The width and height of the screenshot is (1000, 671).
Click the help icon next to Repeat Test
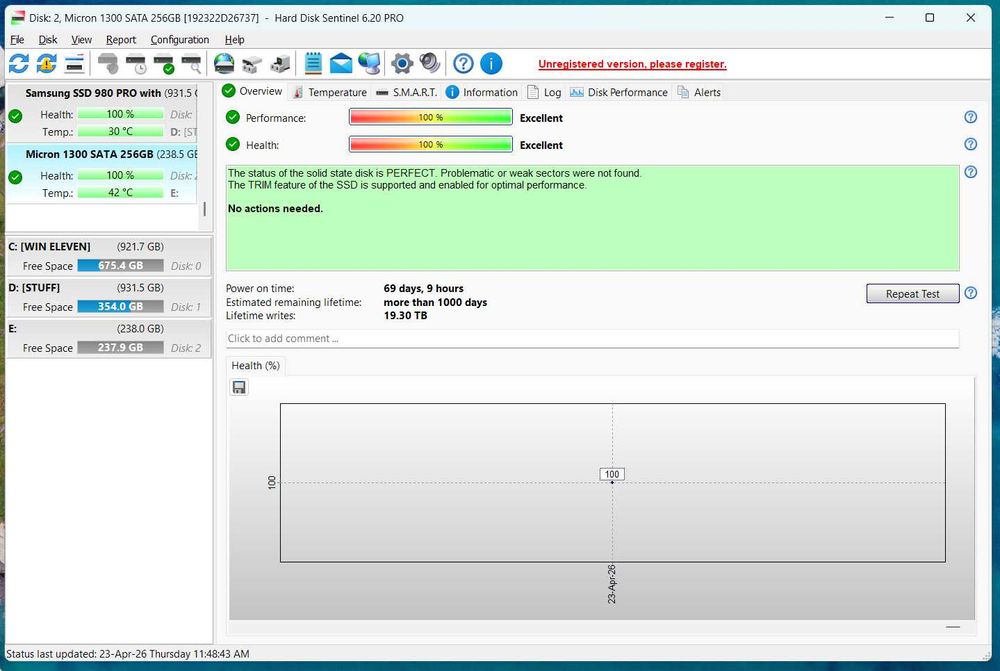click(x=971, y=293)
